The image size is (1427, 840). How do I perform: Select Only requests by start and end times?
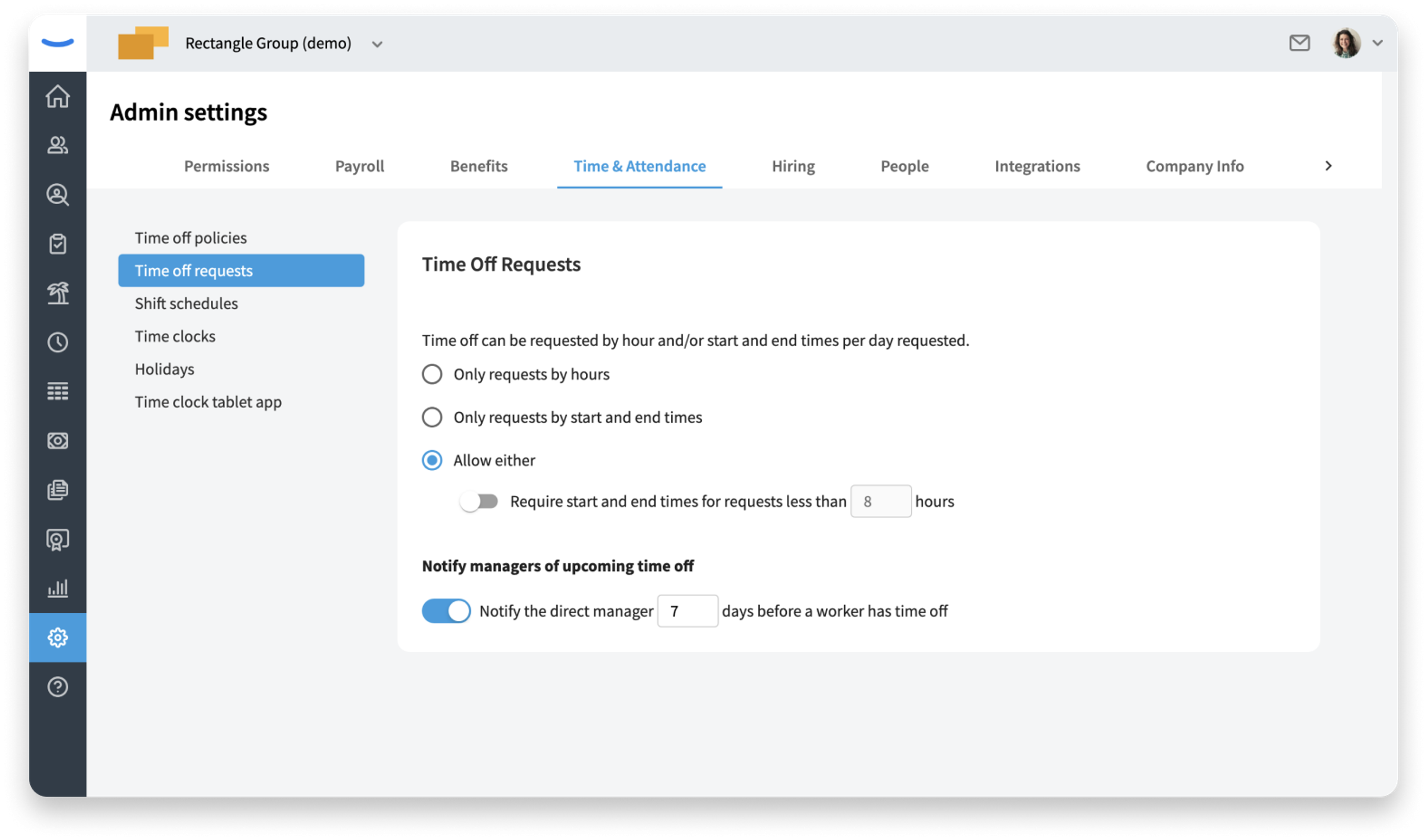[432, 417]
